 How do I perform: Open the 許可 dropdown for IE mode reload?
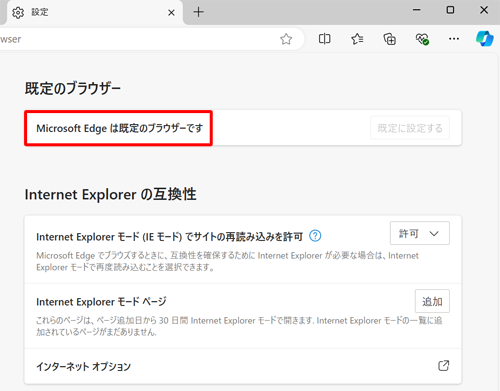tap(420, 233)
